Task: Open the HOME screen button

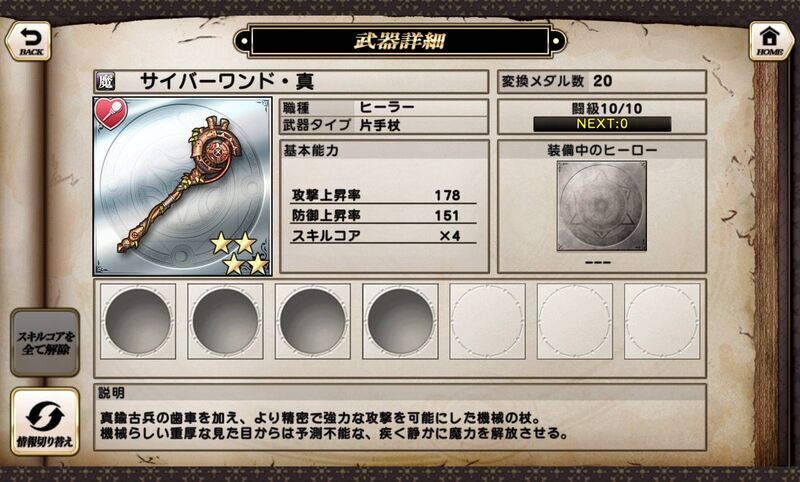Action: coord(770,41)
